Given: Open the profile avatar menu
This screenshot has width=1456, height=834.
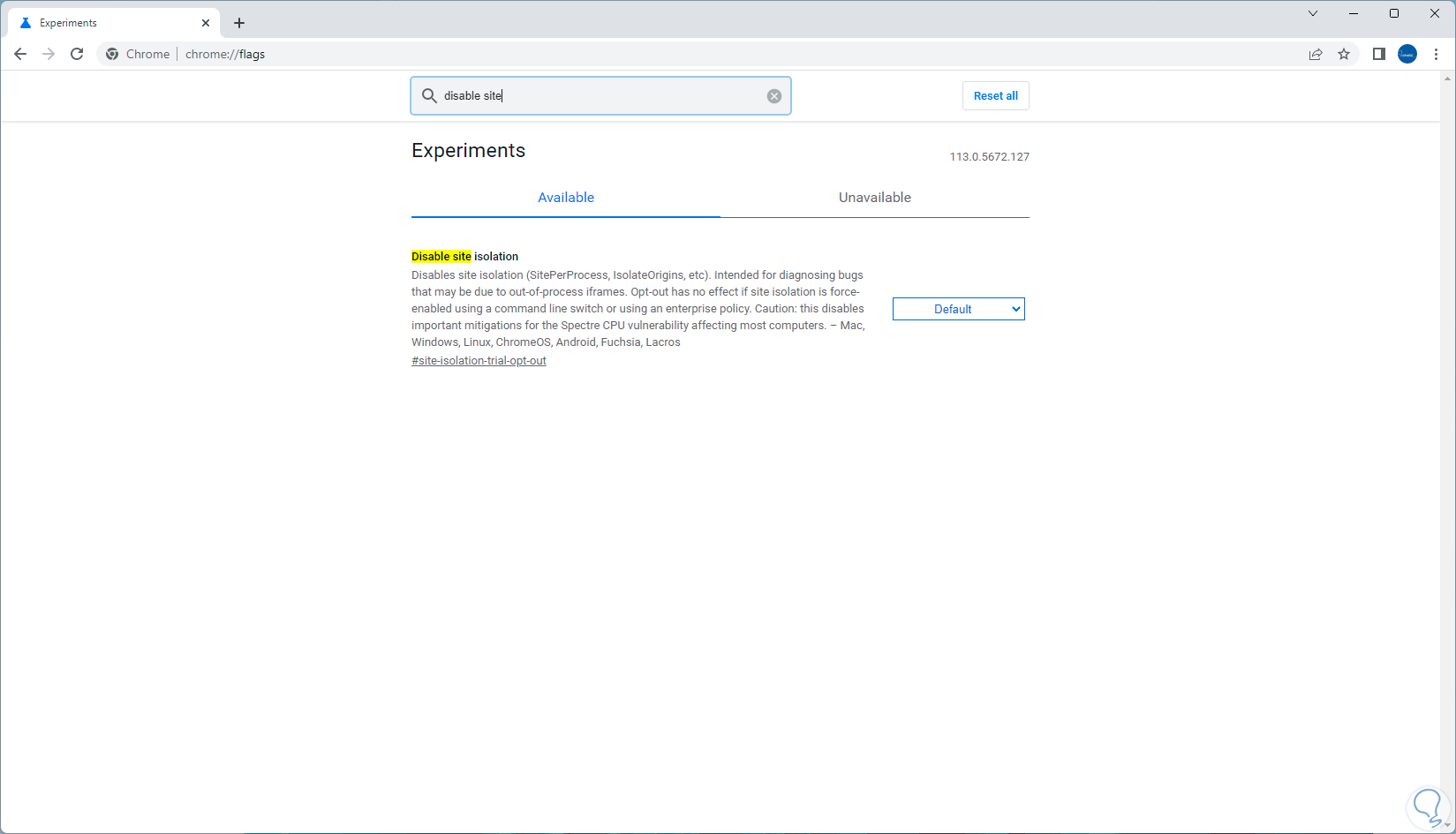Looking at the screenshot, I should [x=1407, y=54].
